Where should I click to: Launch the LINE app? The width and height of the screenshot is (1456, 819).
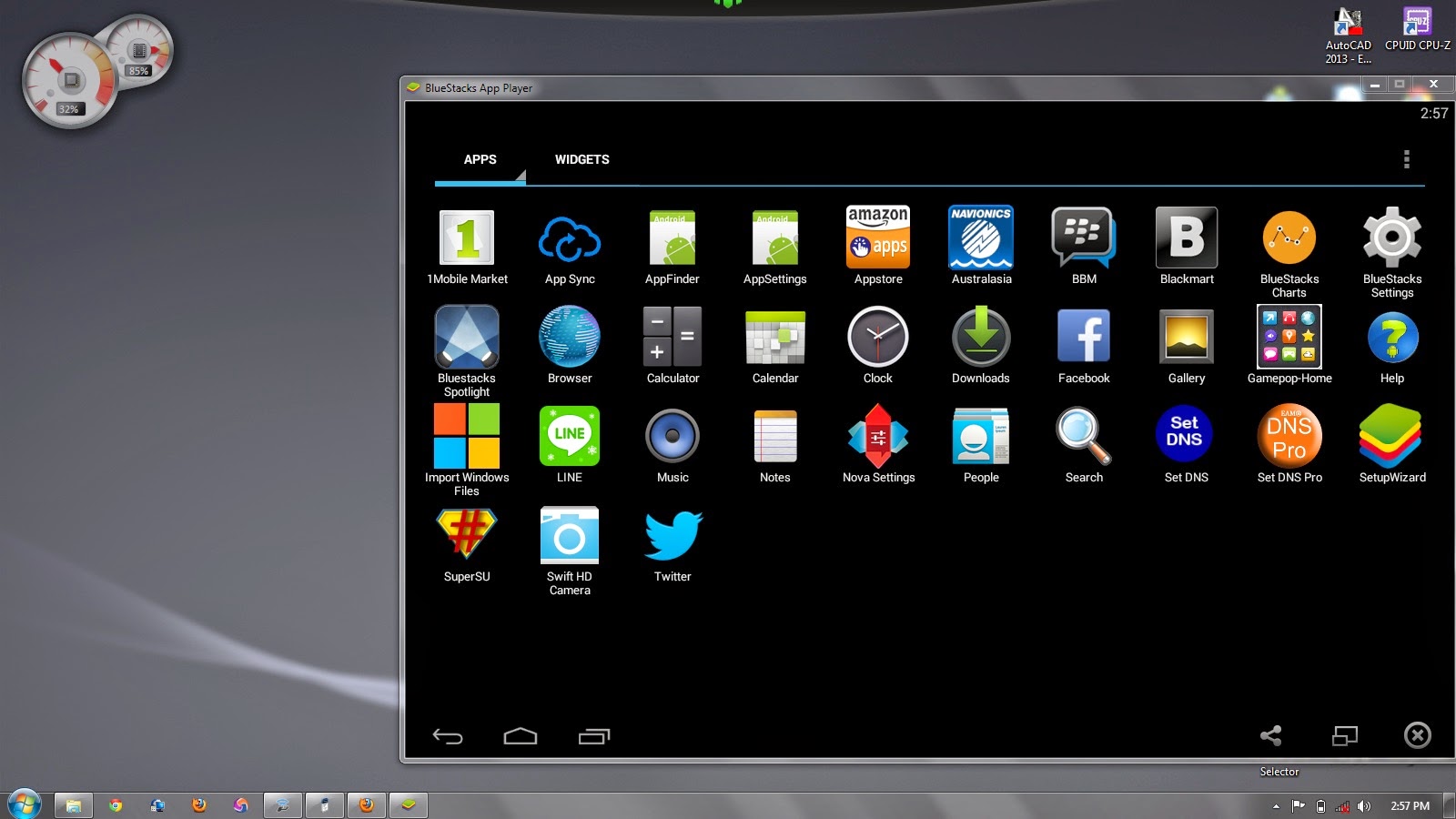click(570, 436)
